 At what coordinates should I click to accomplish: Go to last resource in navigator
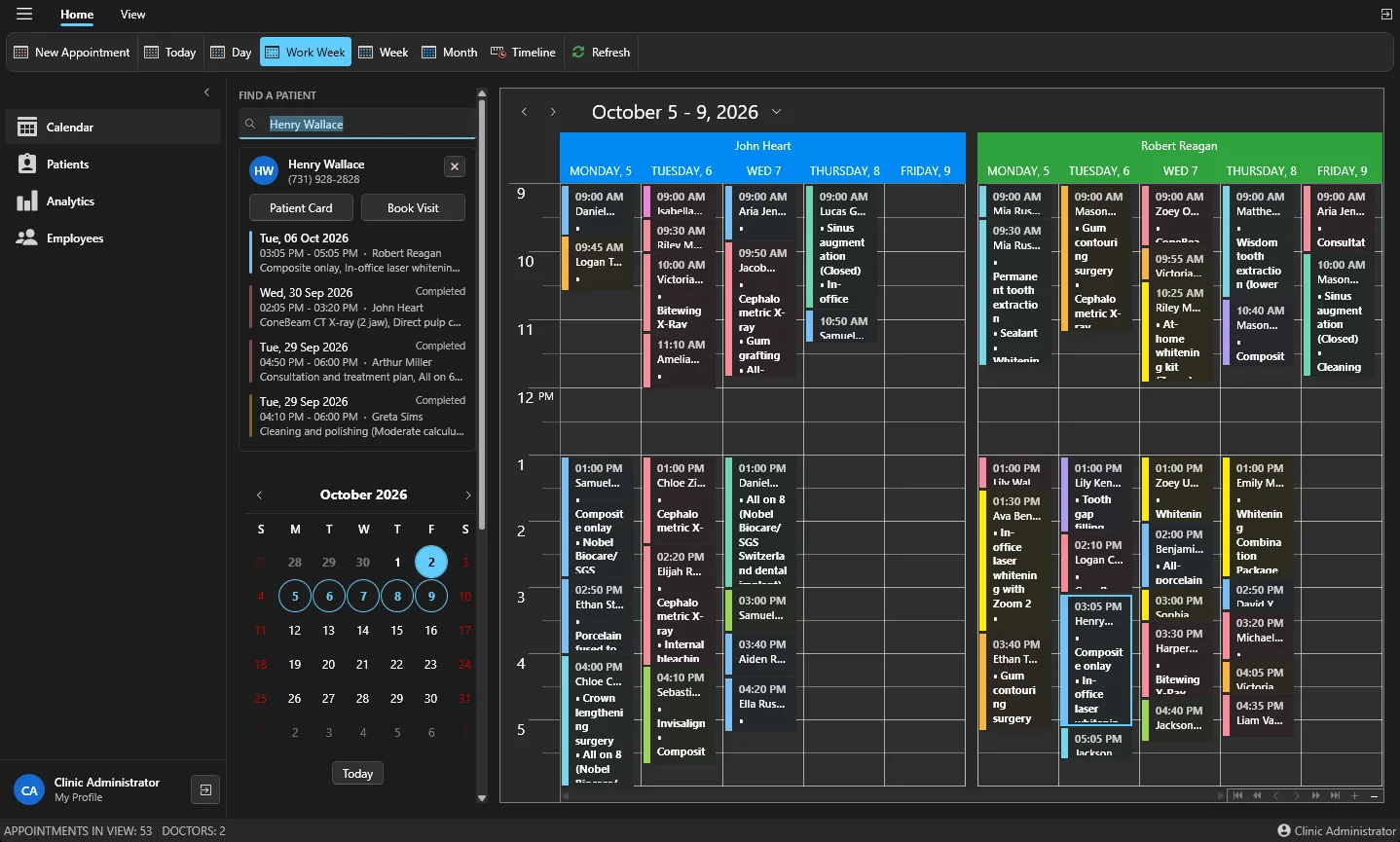click(x=1335, y=795)
